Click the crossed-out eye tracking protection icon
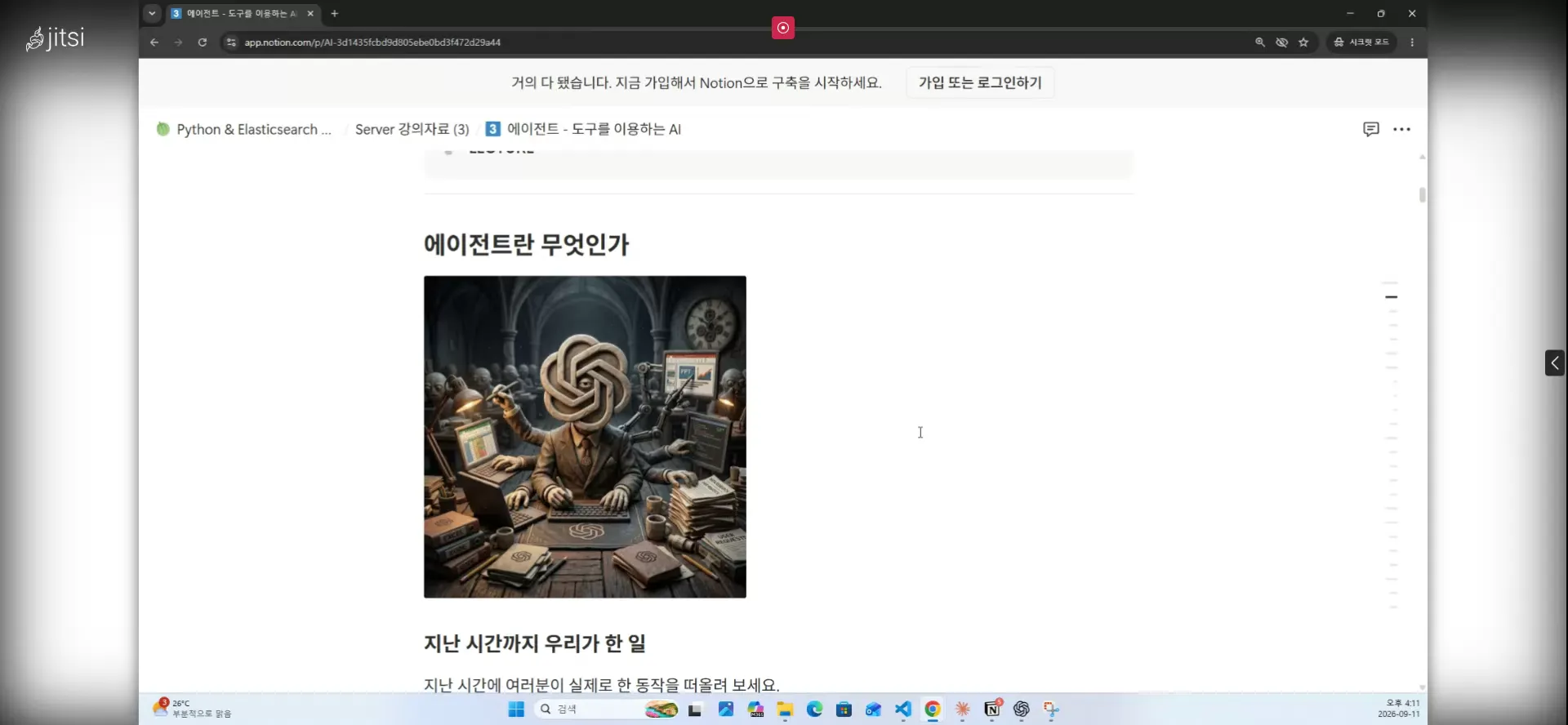 pyautogui.click(x=1282, y=42)
